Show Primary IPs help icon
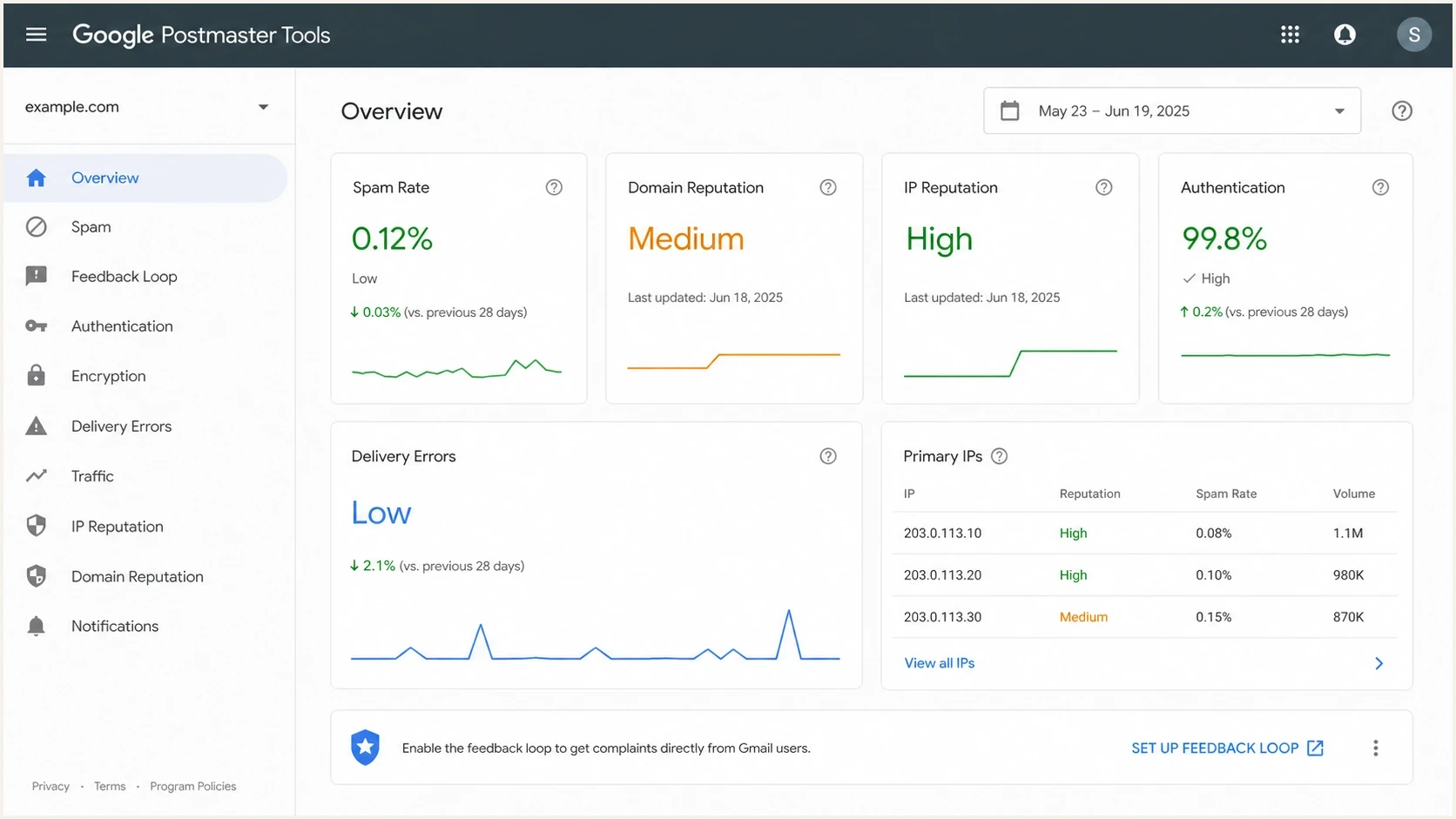The height and width of the screenshot is (819, 1456). pos(1000,456)
